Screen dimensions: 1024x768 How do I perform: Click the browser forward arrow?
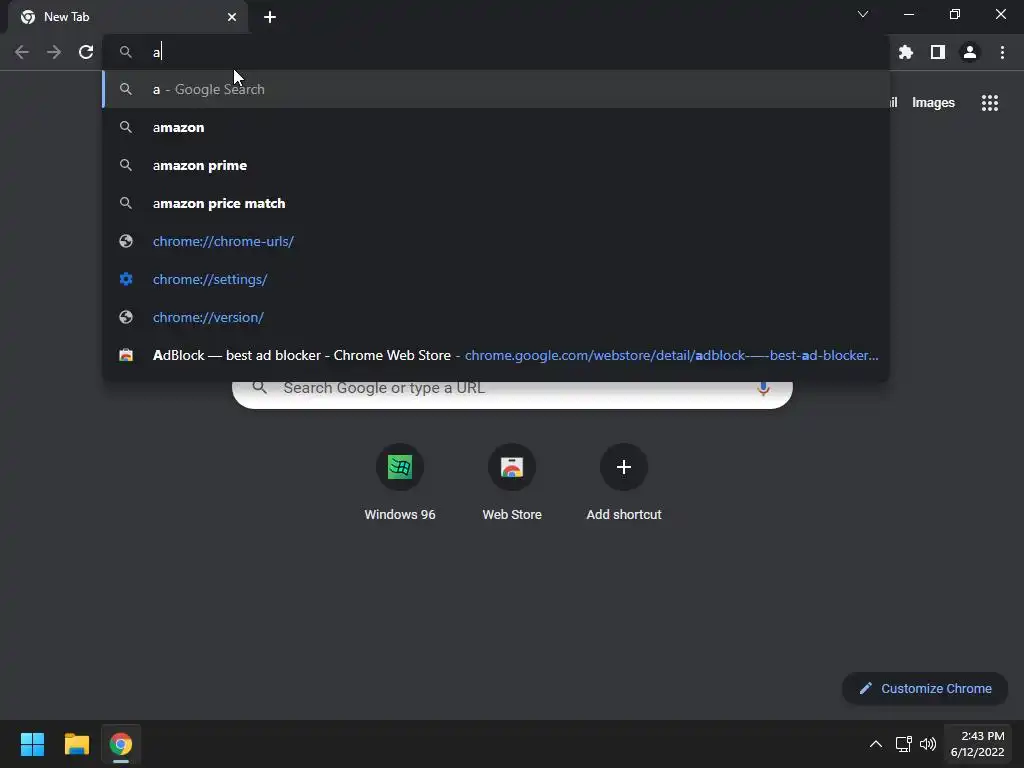[x=54, y=52]
